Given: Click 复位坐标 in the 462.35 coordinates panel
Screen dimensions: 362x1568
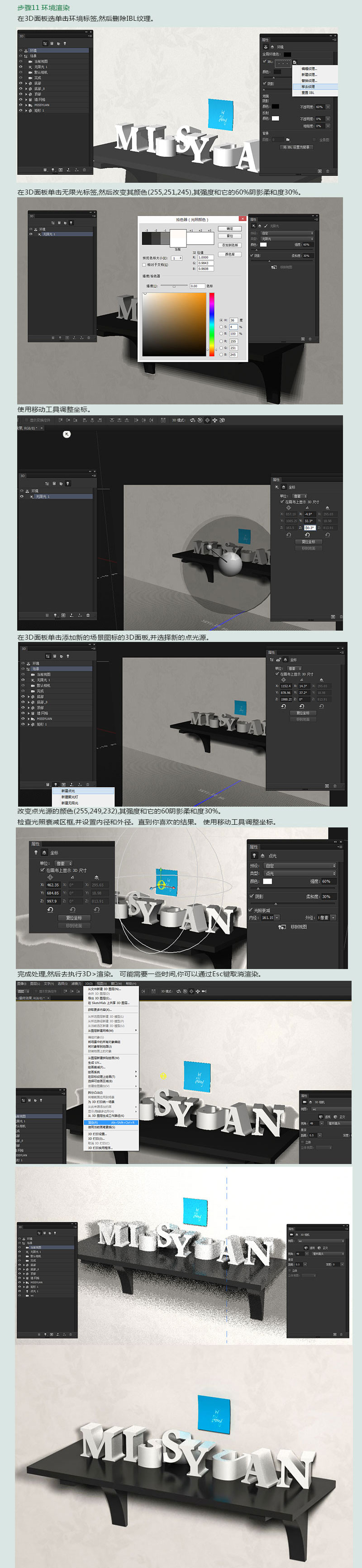Looking at the screenshot, I should point(74,917).
